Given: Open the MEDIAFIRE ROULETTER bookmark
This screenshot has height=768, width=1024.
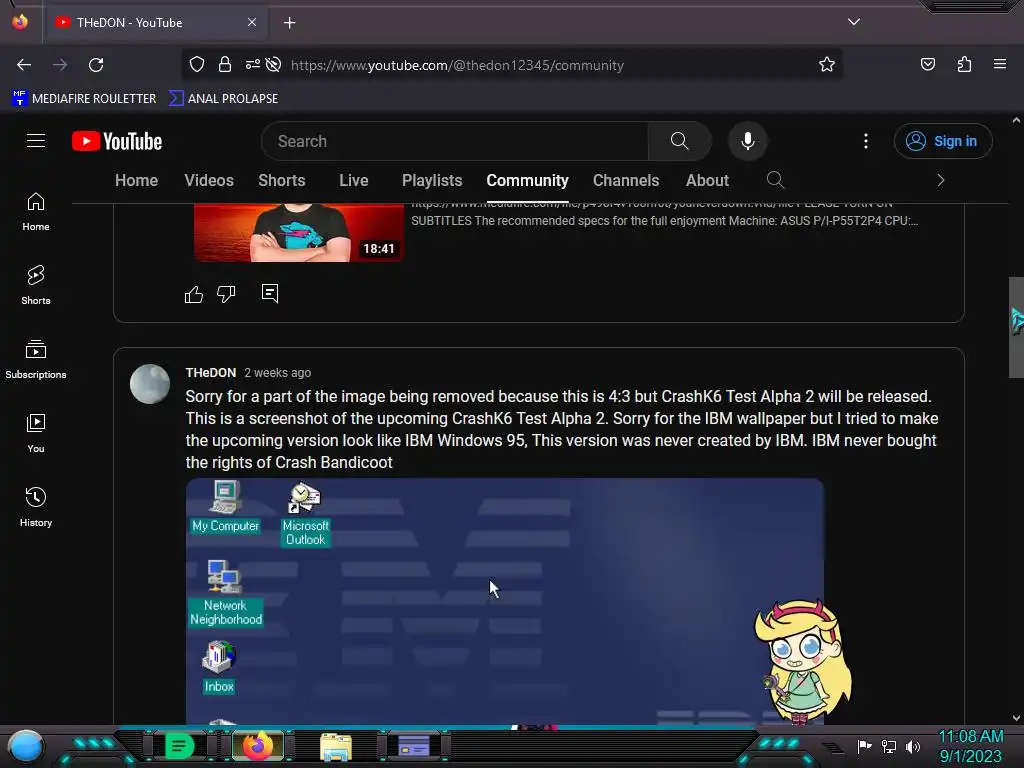Looking at the screenshot, I should (x=84, y=99).
